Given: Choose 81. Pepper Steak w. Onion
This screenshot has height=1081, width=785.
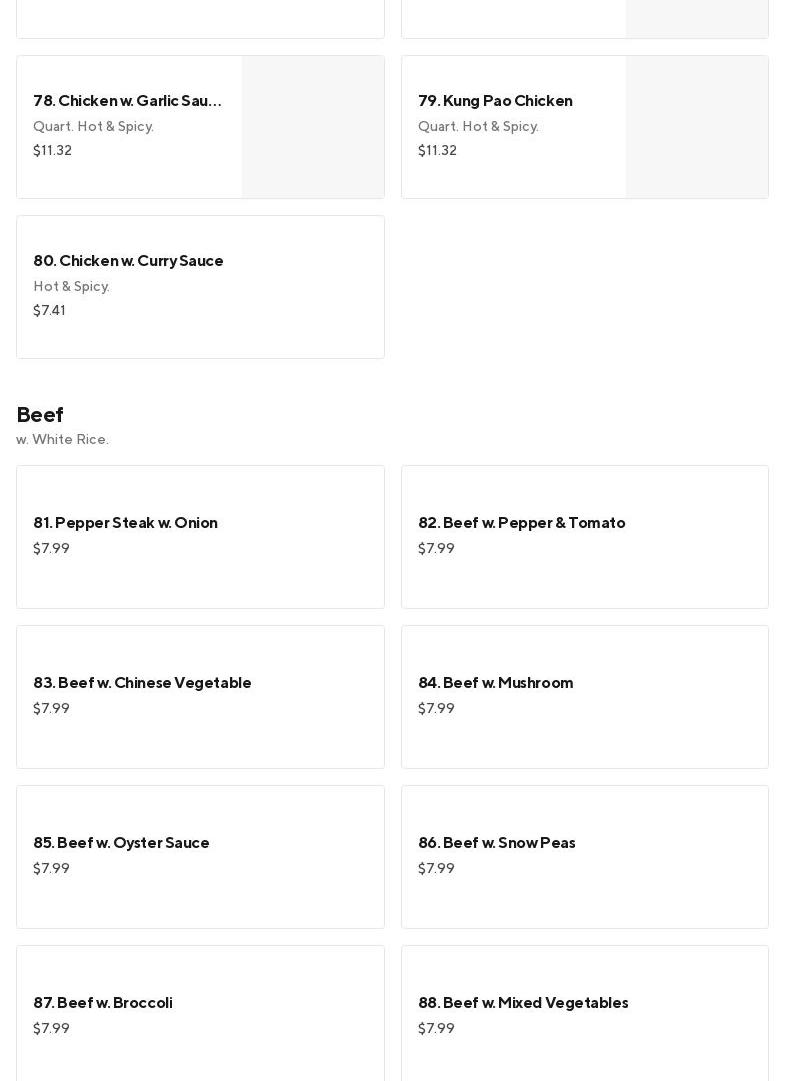Looking at the screenshot, I should coord(125,523).
